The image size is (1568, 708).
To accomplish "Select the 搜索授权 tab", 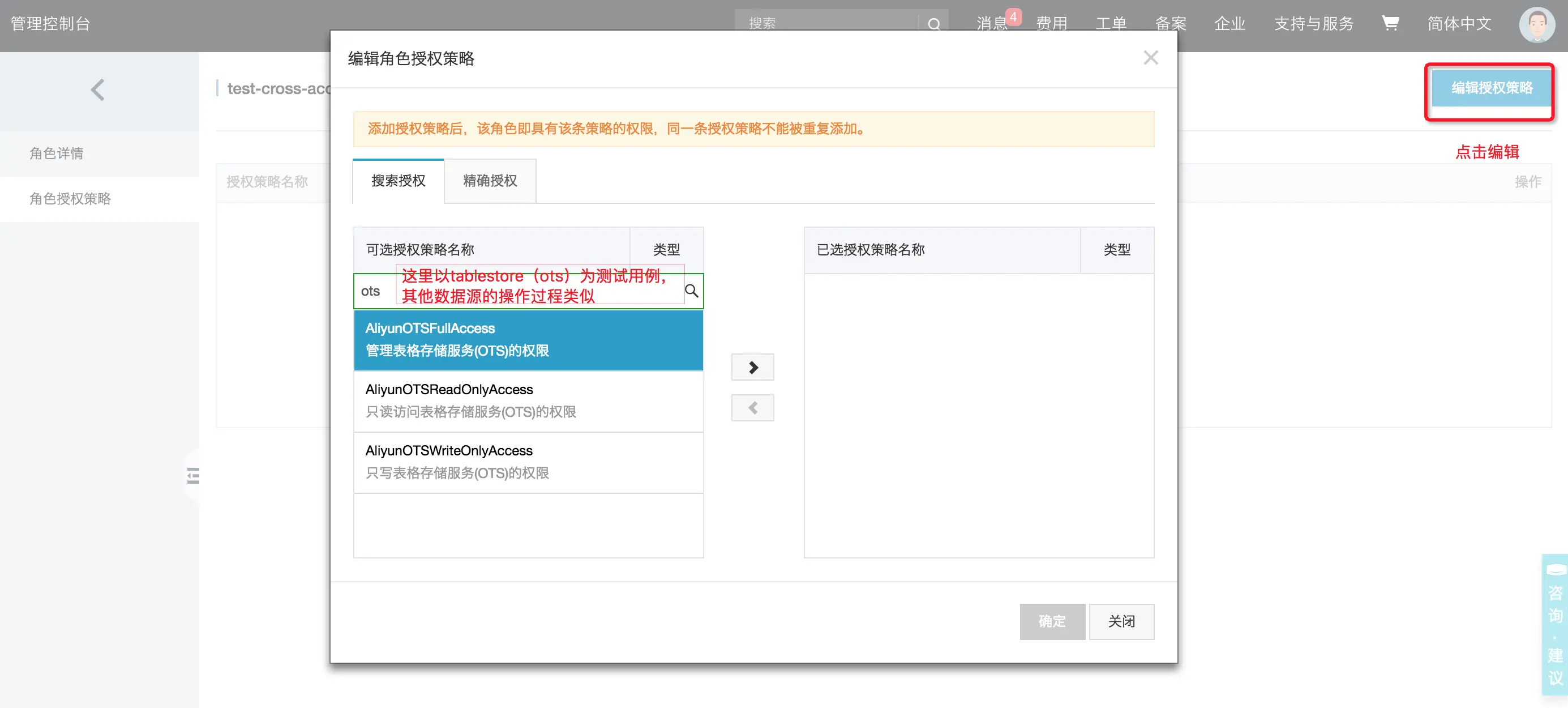I will (398, 181).
